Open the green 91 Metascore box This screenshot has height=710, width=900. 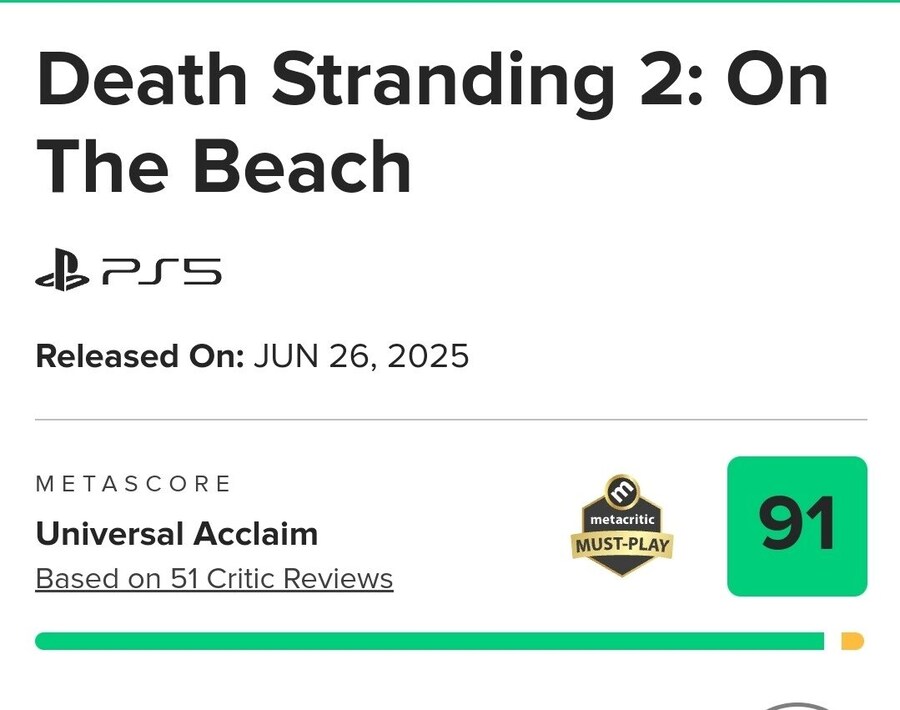tap(797, 526)
